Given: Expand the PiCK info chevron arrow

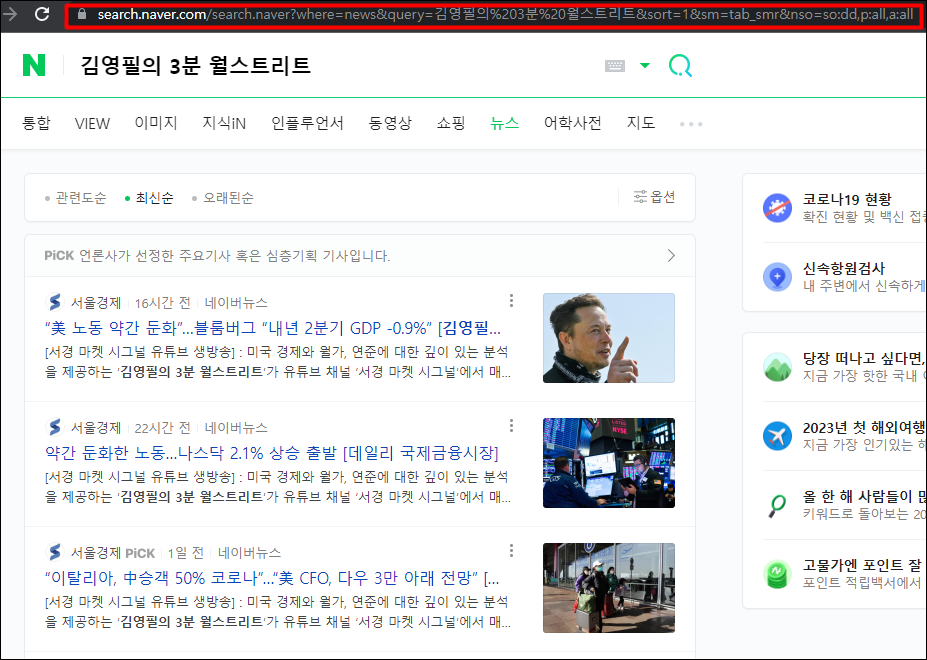Looking at the screenshot, I should [671, 255].
